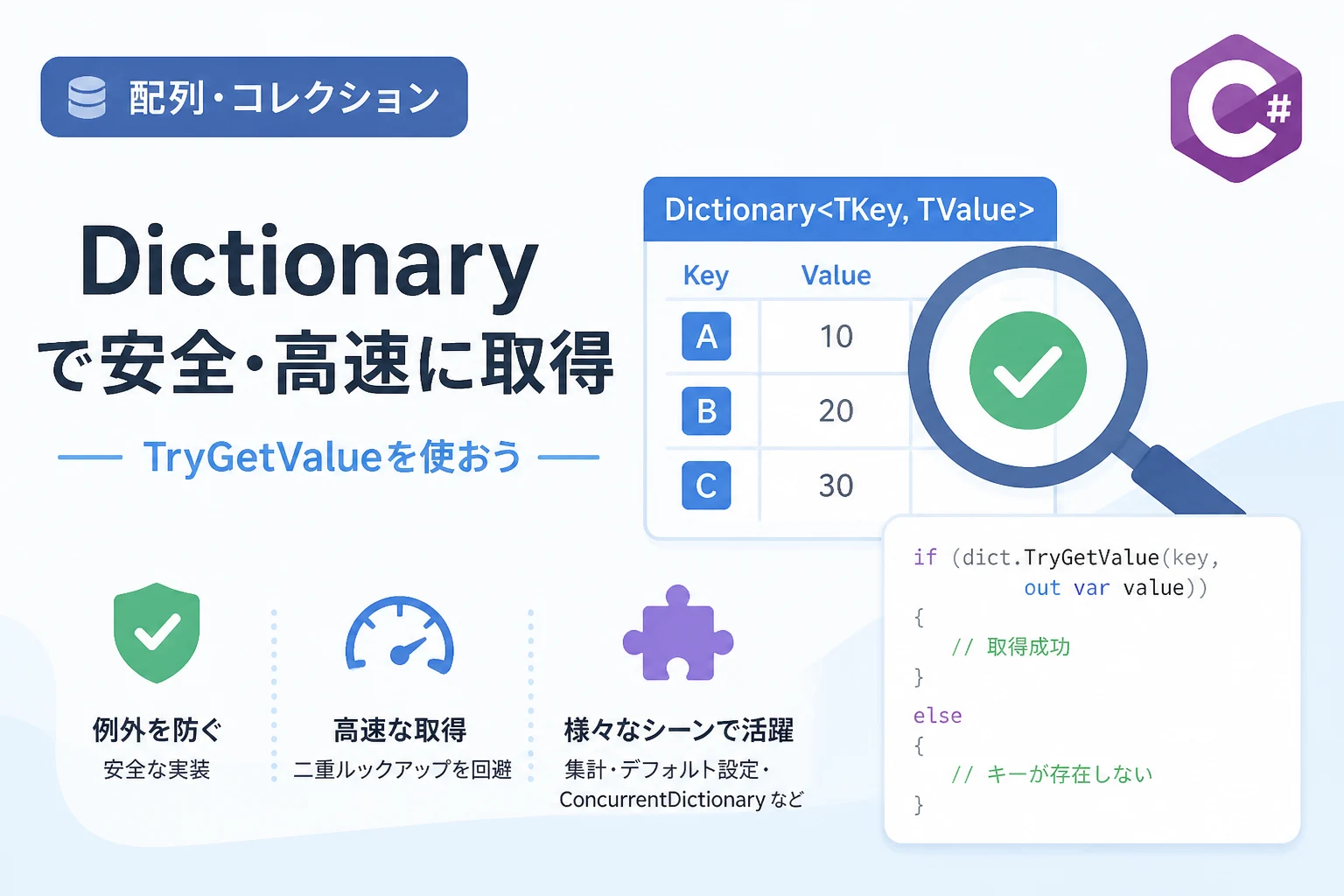Click the purple puzzle piece icon

[x=678, y=633]
